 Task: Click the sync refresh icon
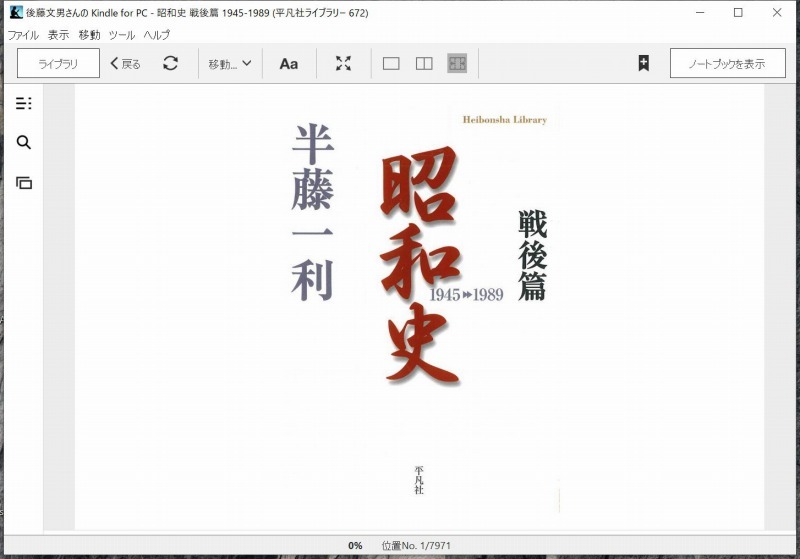coord(170,63)
